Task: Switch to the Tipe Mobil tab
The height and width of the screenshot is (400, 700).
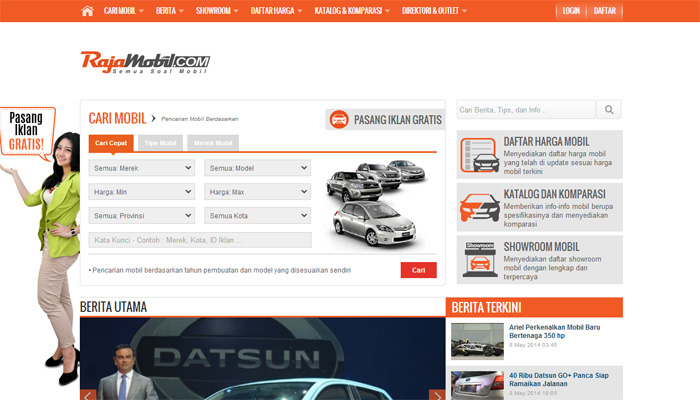Action: [x=160, y=143]
